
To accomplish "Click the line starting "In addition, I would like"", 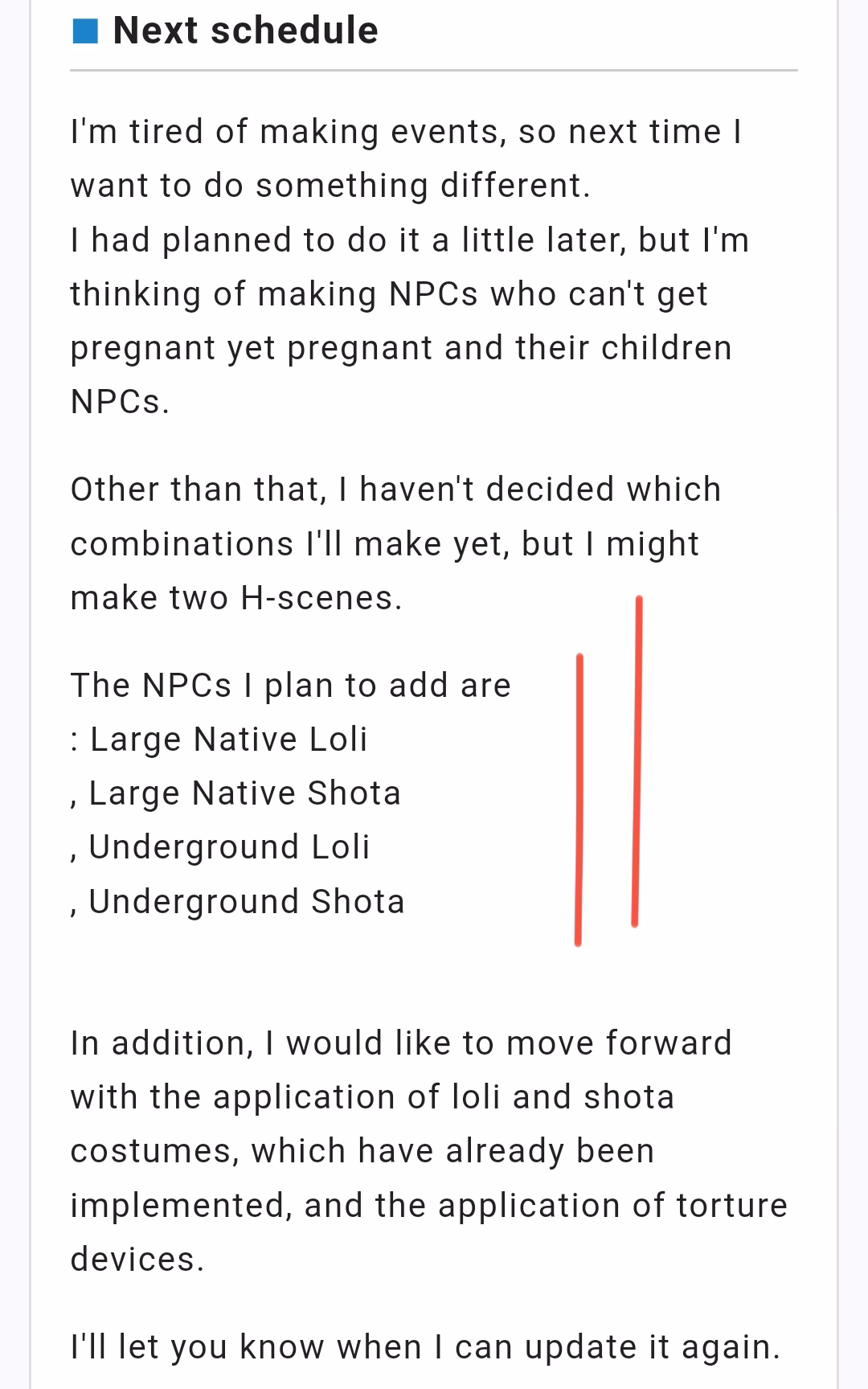I will coord(401,1043).
